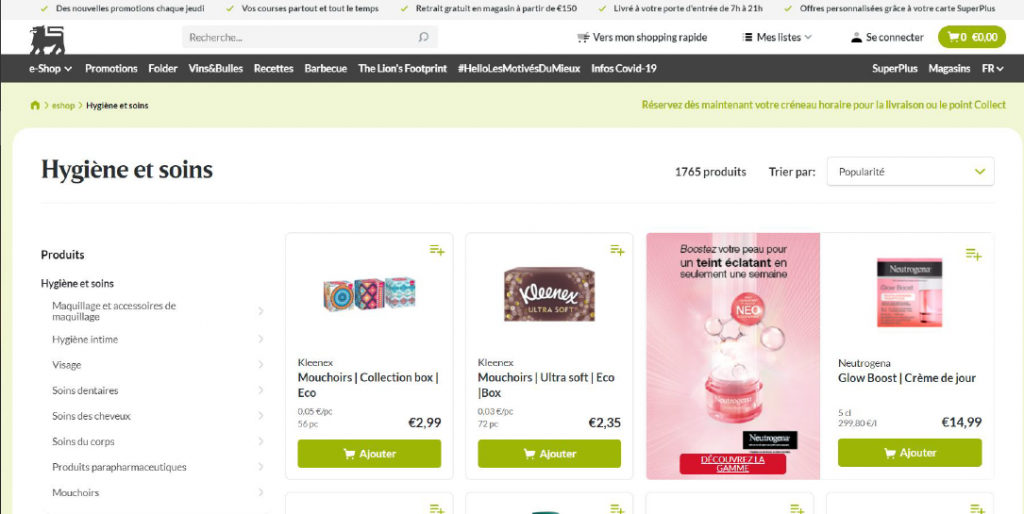
Task: Click the Delhaize lion logo
Action: [x=47, y=39]
